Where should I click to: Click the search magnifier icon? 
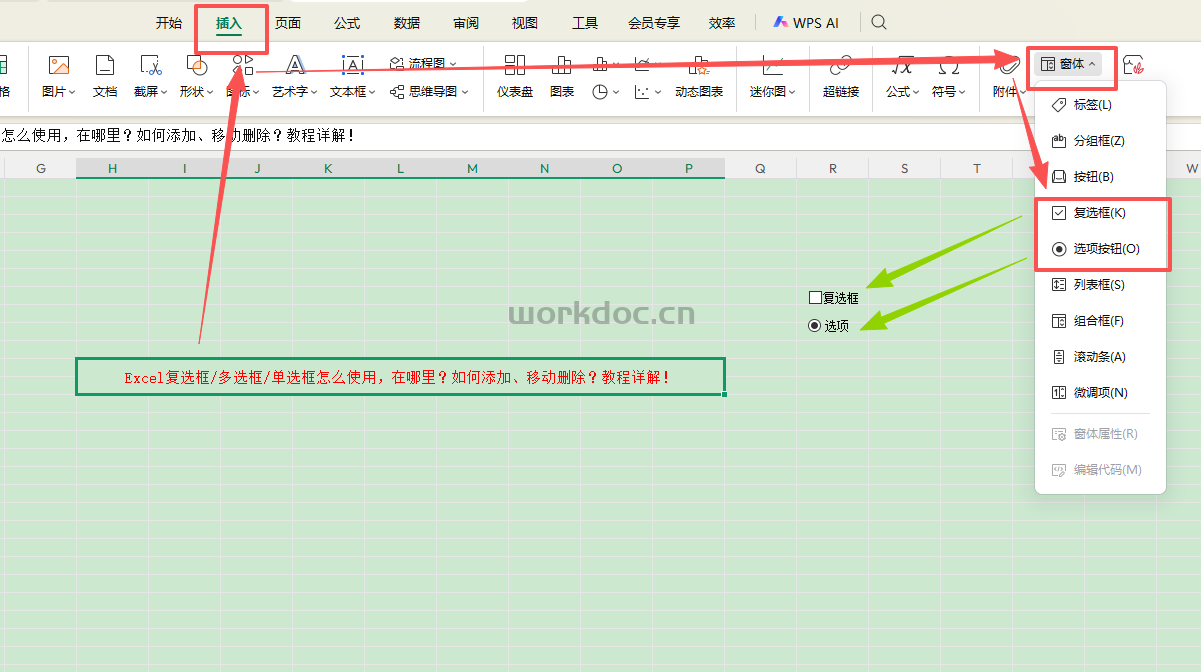click(x=878, y=22)
